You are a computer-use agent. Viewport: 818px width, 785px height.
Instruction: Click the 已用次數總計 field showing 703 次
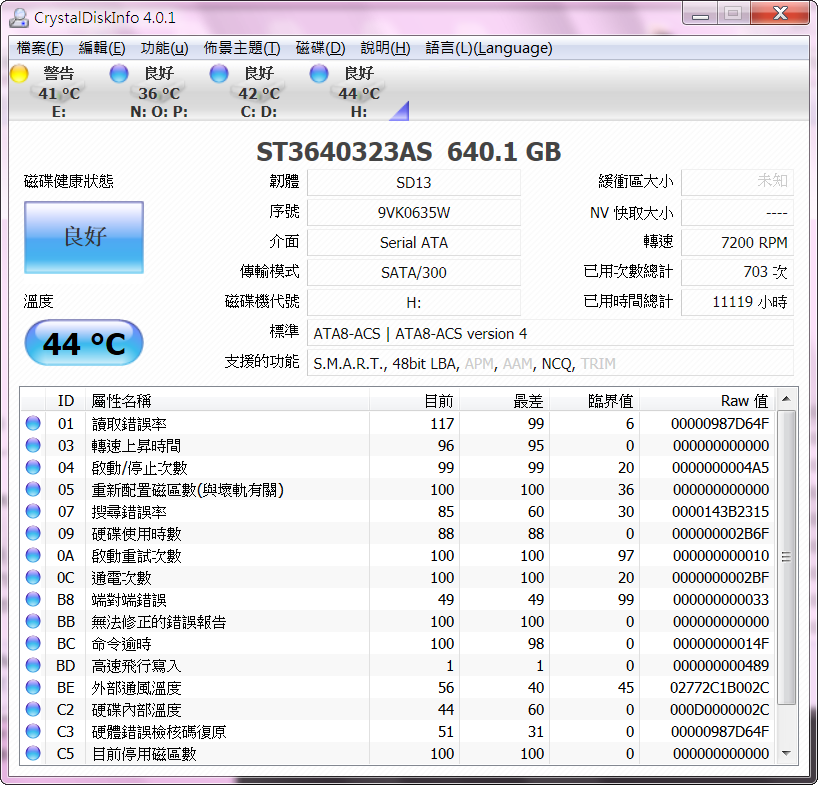click(x=737, y=272)
